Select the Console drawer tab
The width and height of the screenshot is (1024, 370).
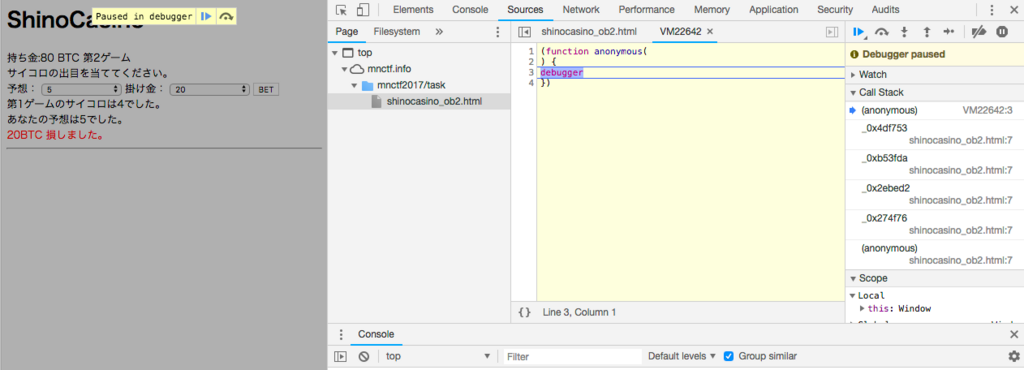376,334
